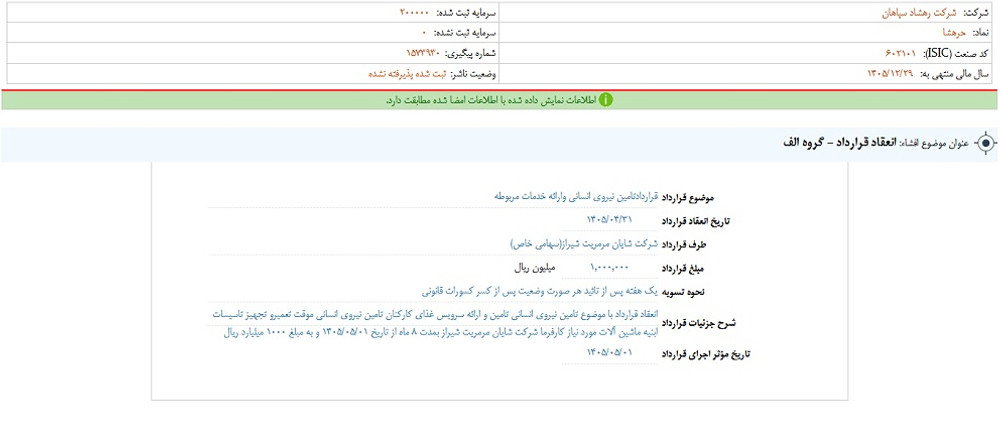Image resolution: width=1000 pixels, height=436 pixels.
Task: Click green message 'اطلاعات نمایش داده شده با اطلاعات امضا شده مطابقت دارد'
Action: pyautogui.click(x=491, y=100)
